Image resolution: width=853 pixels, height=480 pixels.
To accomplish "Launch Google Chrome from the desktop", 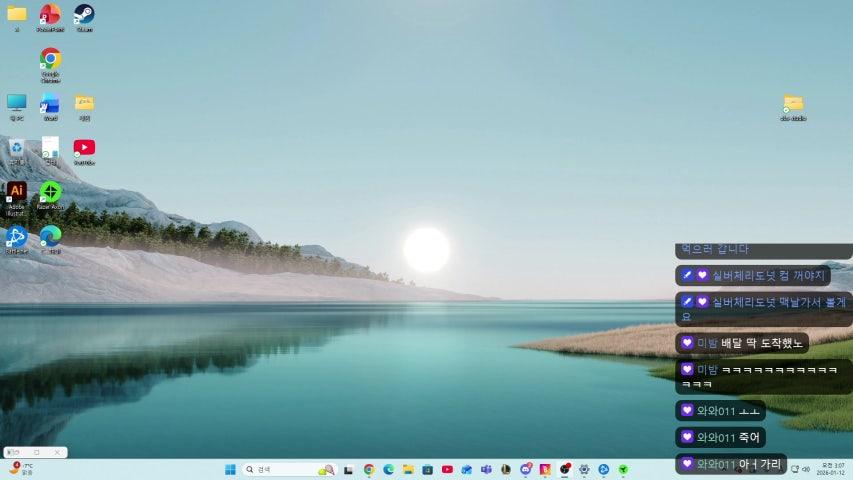I will coord(50,60).
